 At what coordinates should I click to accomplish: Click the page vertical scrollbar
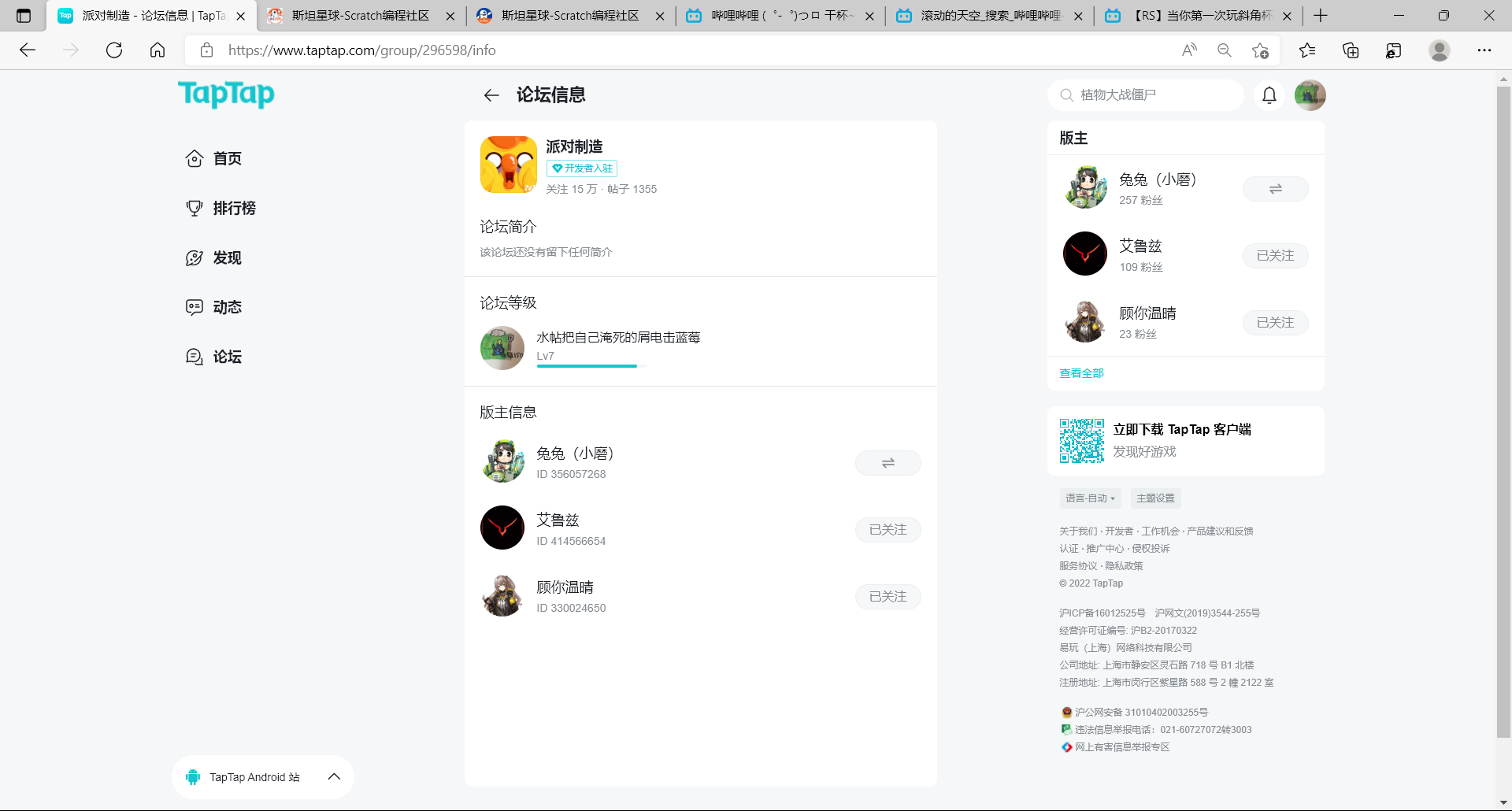click(x=1503, y=411)
